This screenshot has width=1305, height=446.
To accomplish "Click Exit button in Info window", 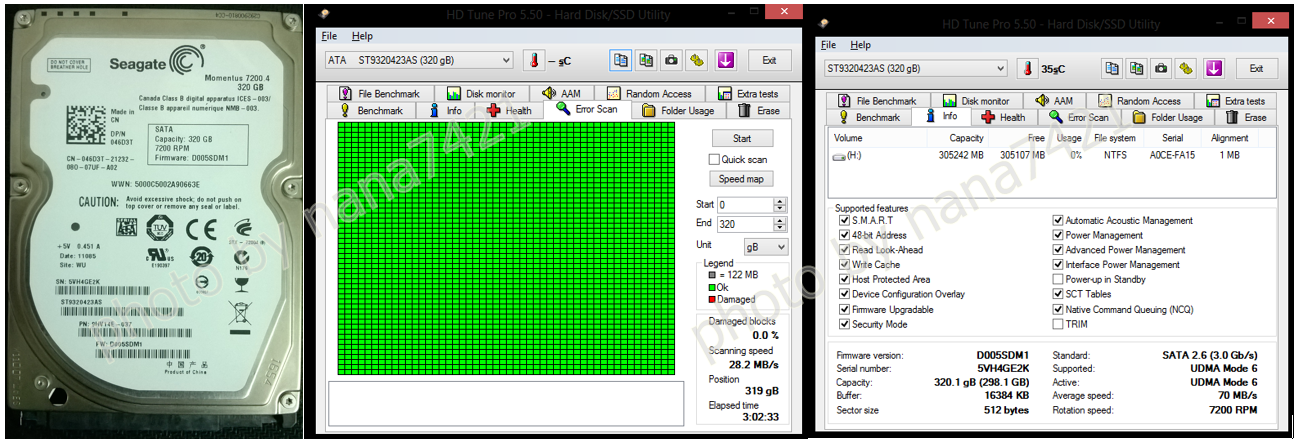I will [1257, 68].
